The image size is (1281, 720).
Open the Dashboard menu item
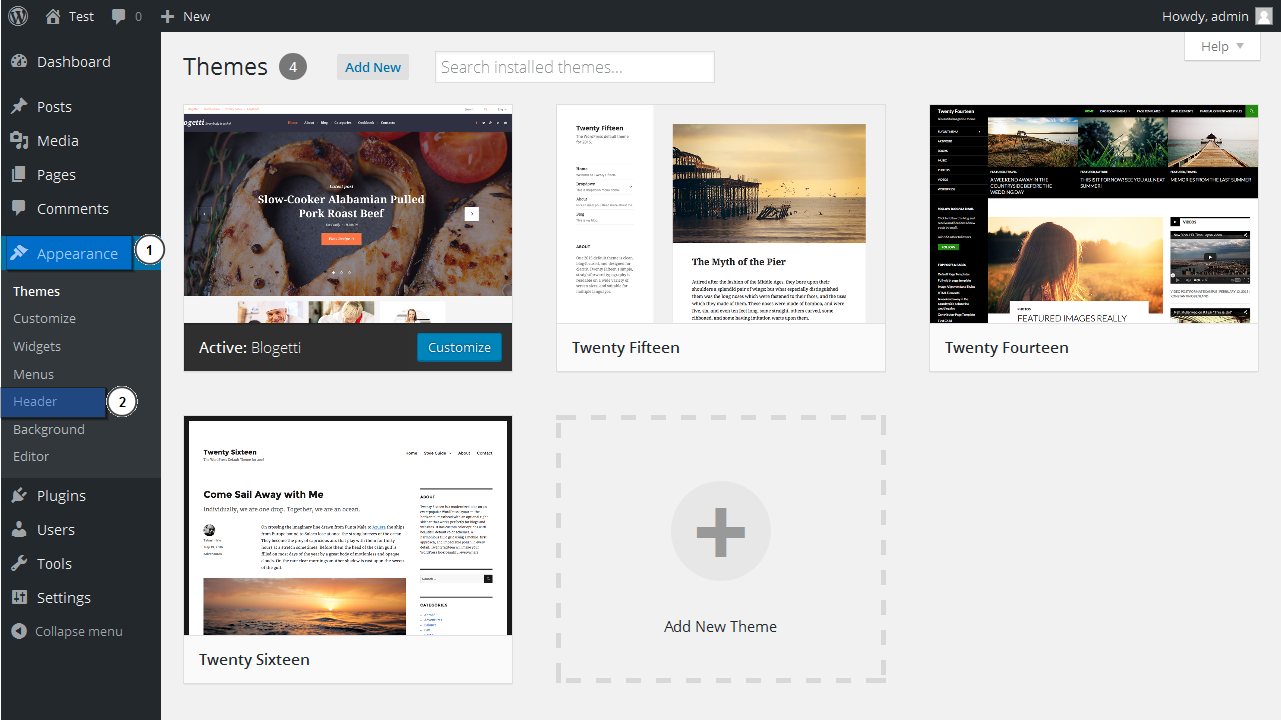pyautogui.click(x=74, y=61)
